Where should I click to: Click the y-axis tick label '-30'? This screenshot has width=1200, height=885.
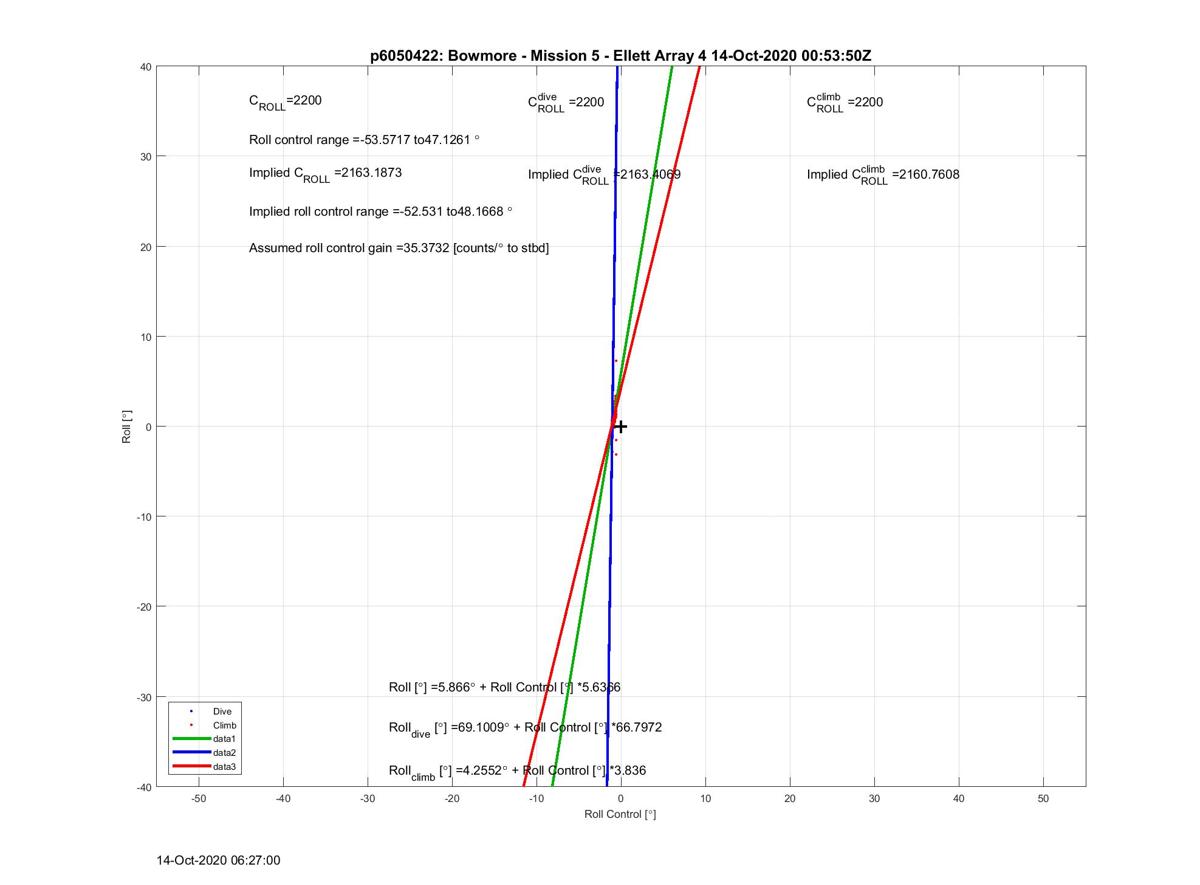(144, 696)
